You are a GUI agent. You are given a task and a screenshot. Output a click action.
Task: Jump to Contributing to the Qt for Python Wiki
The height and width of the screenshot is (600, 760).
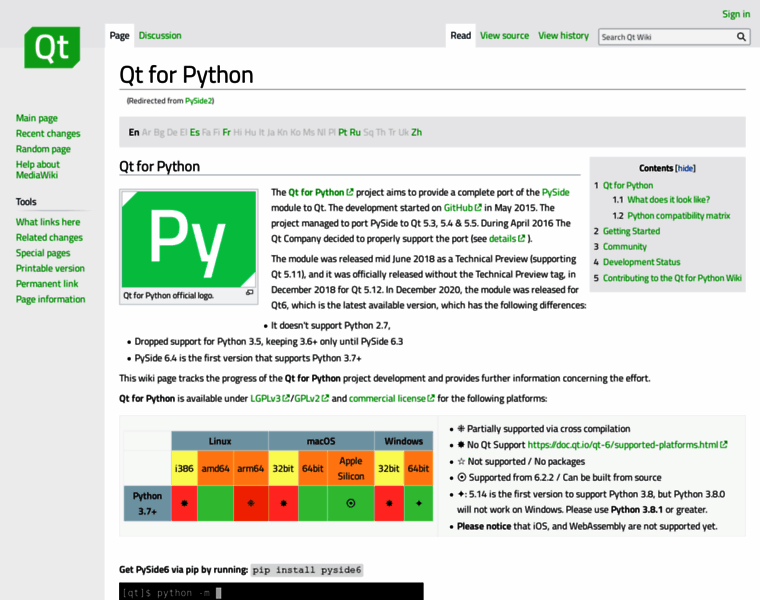[672, 278]
